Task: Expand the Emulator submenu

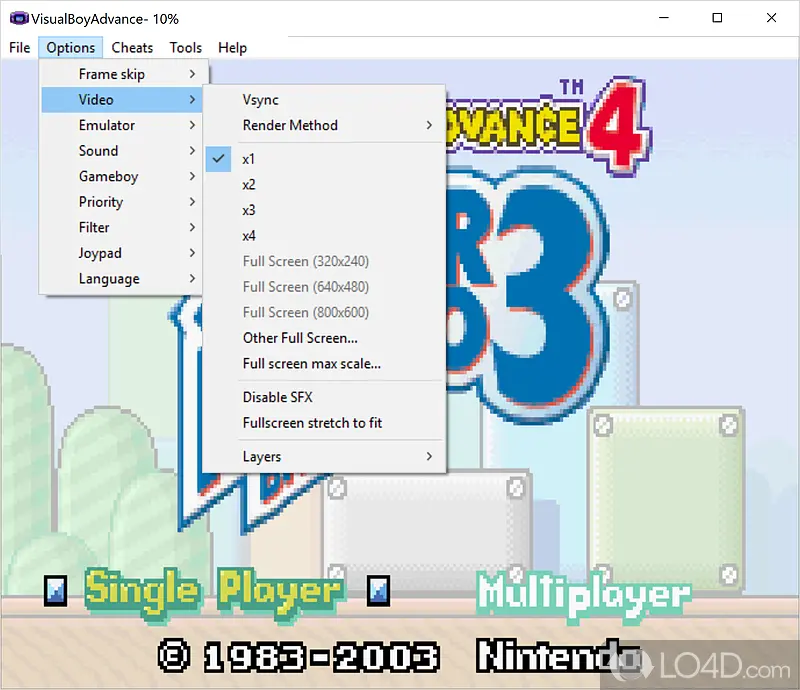Action: coord(107,125)
